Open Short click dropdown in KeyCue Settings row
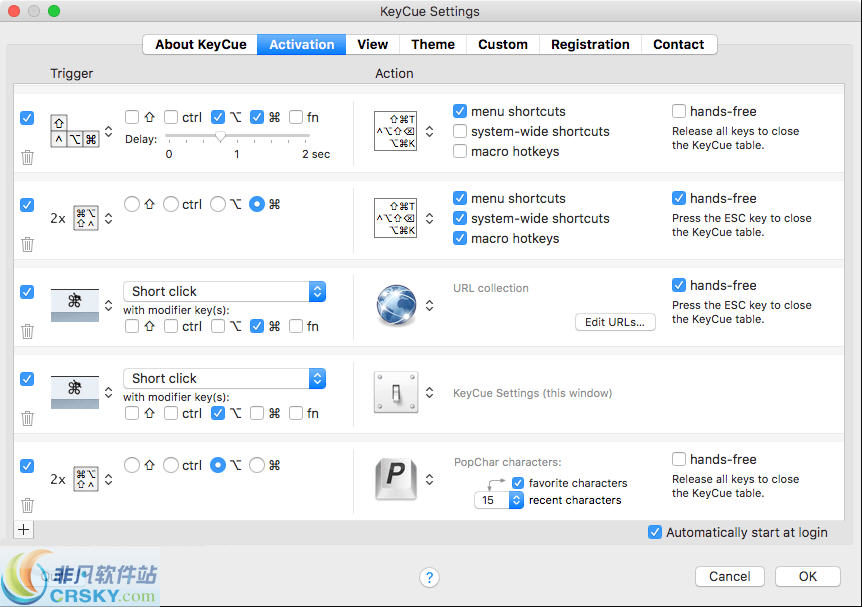862x607 pixels. tap(224, 378)
